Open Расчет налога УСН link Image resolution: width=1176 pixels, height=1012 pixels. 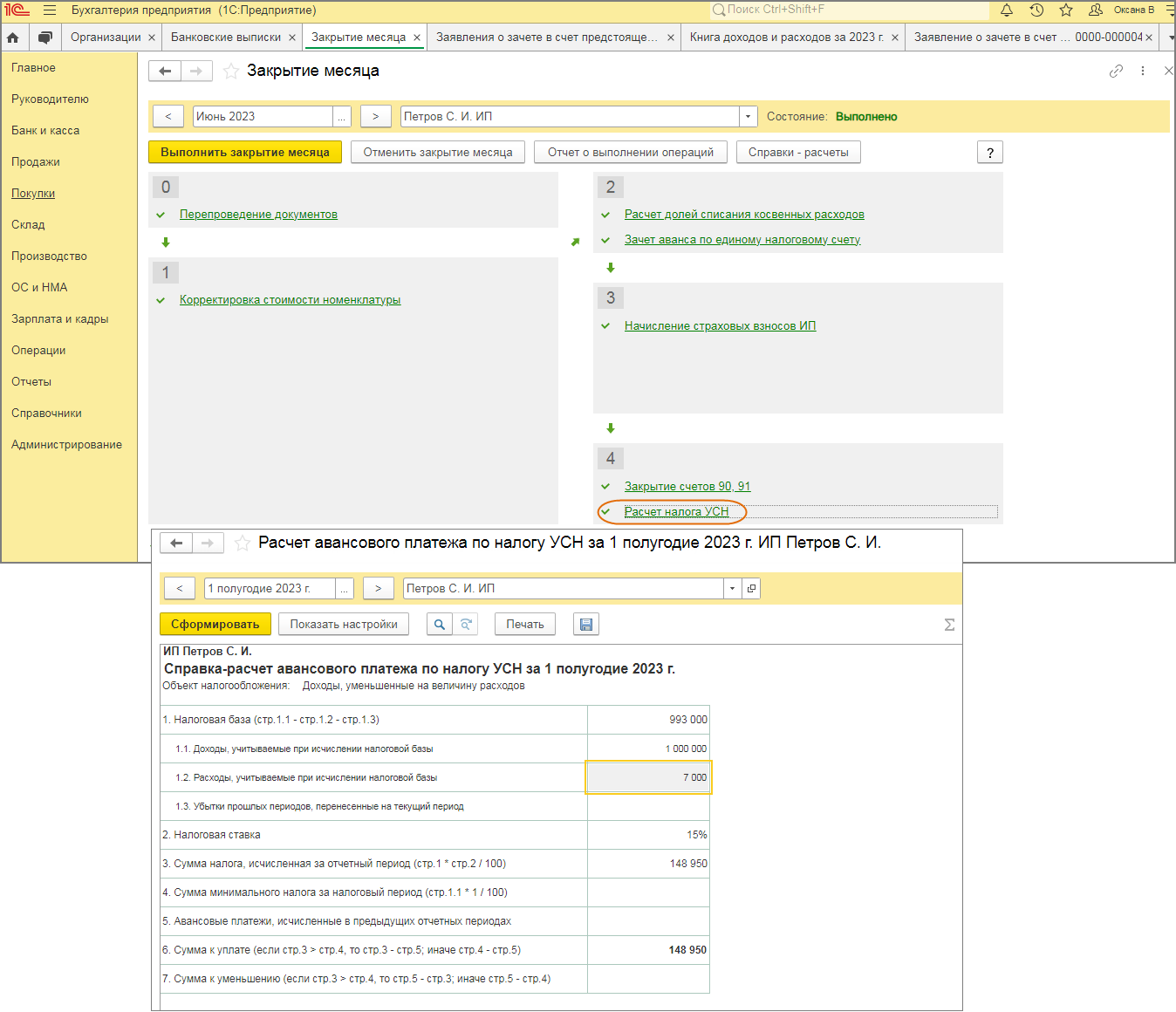[676, 511]
